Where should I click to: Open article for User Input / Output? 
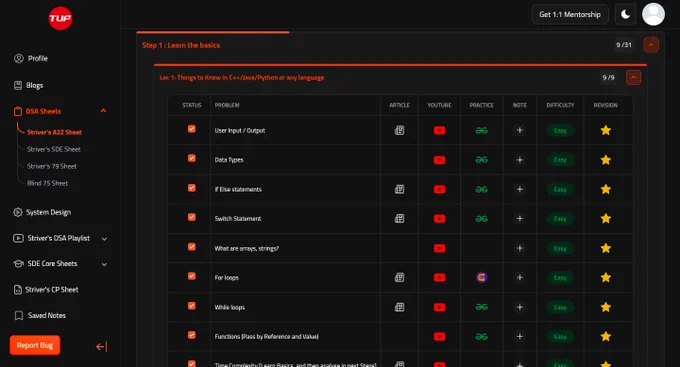coord(399,130)
